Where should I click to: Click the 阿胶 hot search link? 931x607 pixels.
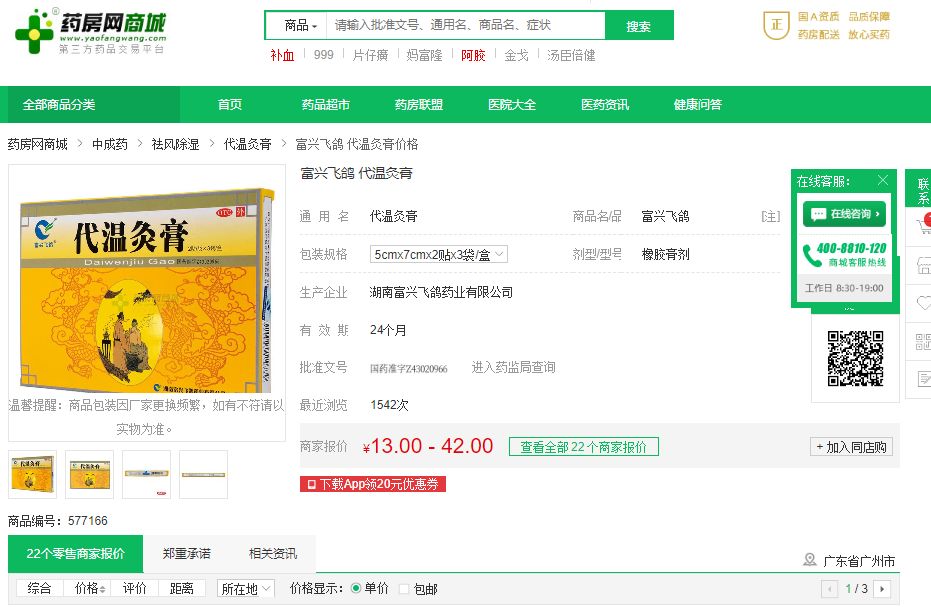(x=473, y=55)
